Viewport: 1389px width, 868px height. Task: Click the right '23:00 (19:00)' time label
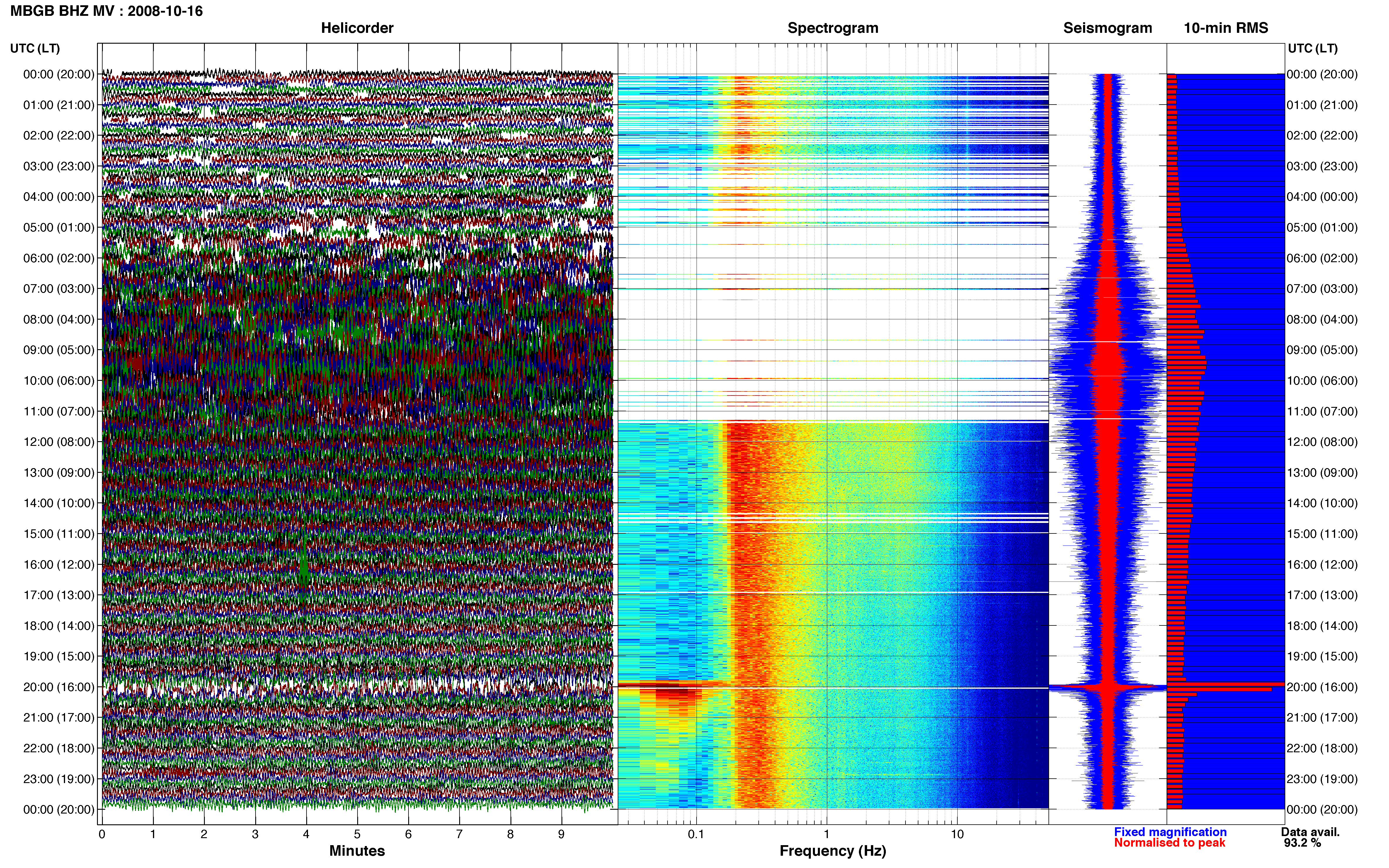tap(1322, 779)
